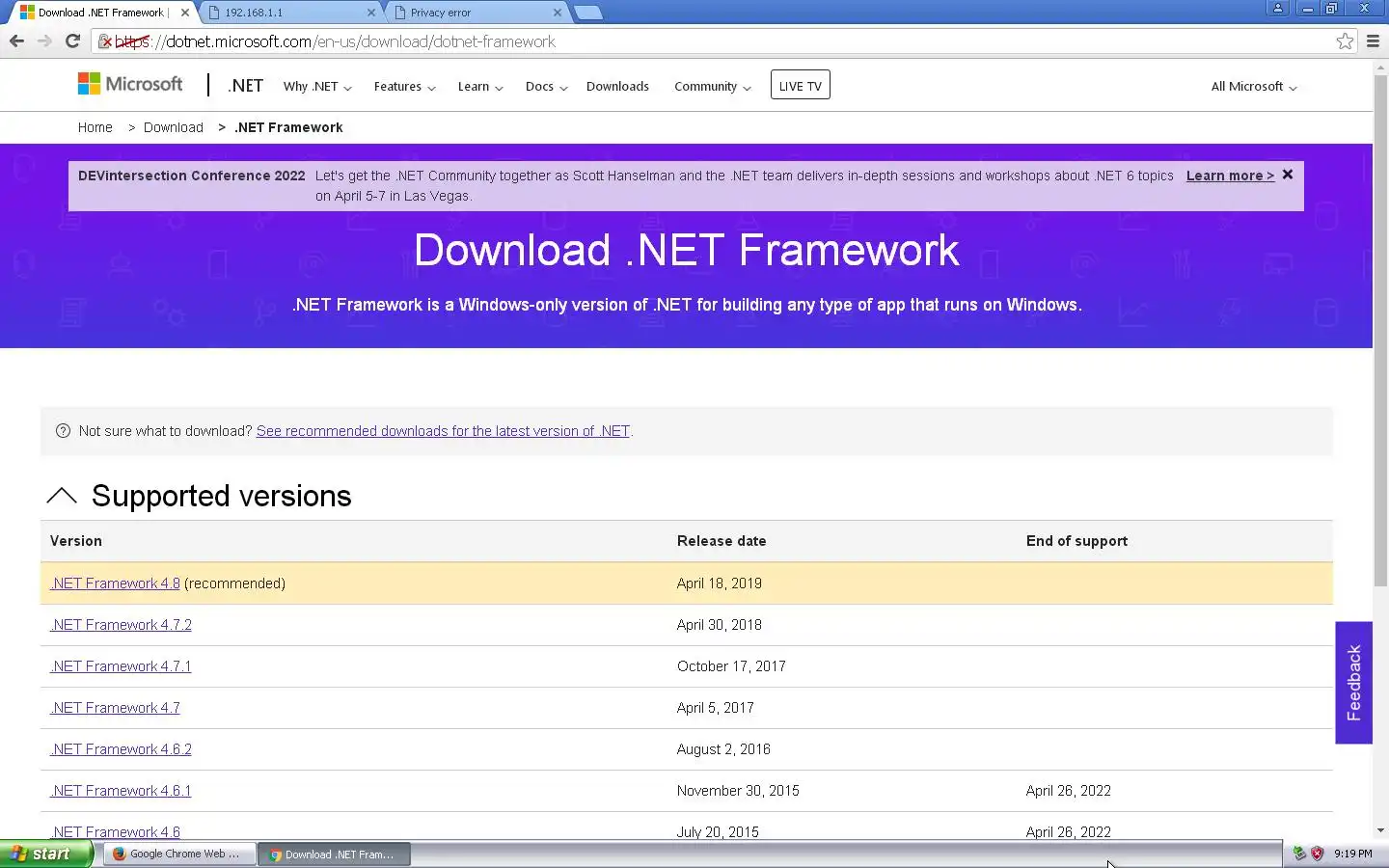This screenshot has width=1389, height=868.
Task: Click April 26, 2022 in the 4.6.1 row
Action: pyautogui.click(x=1069, y=791)
